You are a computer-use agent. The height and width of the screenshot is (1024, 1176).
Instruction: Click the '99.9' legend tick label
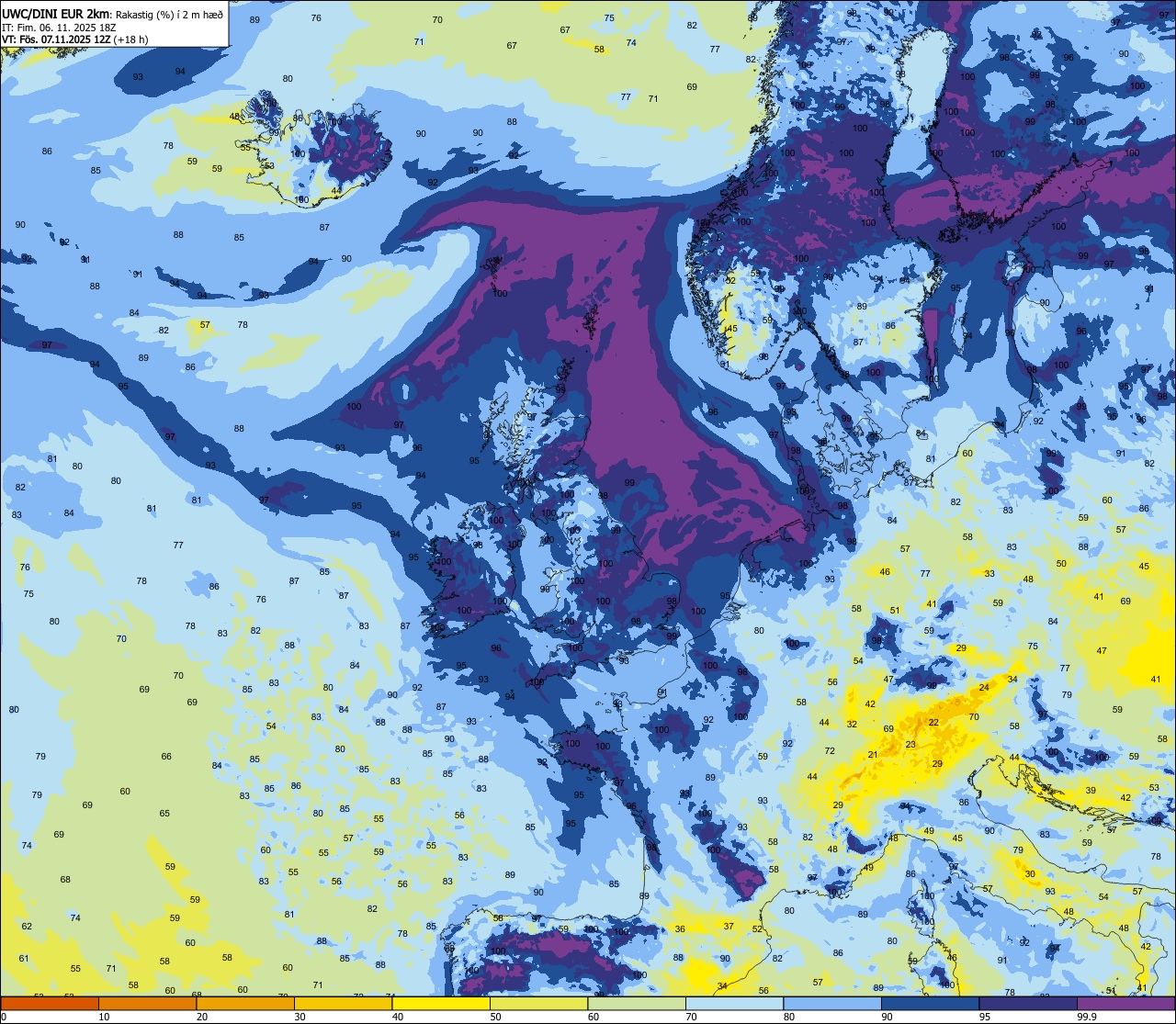(x=1088, y=1017)
